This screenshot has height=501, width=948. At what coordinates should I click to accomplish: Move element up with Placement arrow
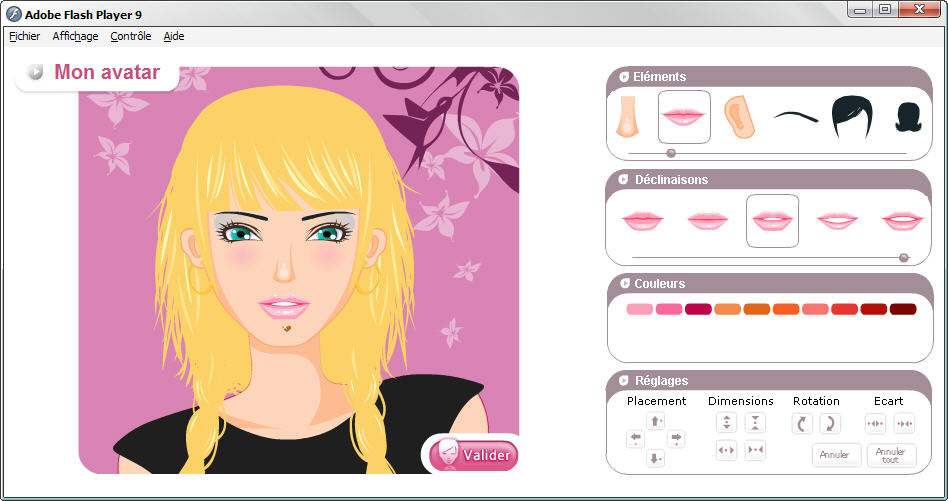tap(655, 421)
